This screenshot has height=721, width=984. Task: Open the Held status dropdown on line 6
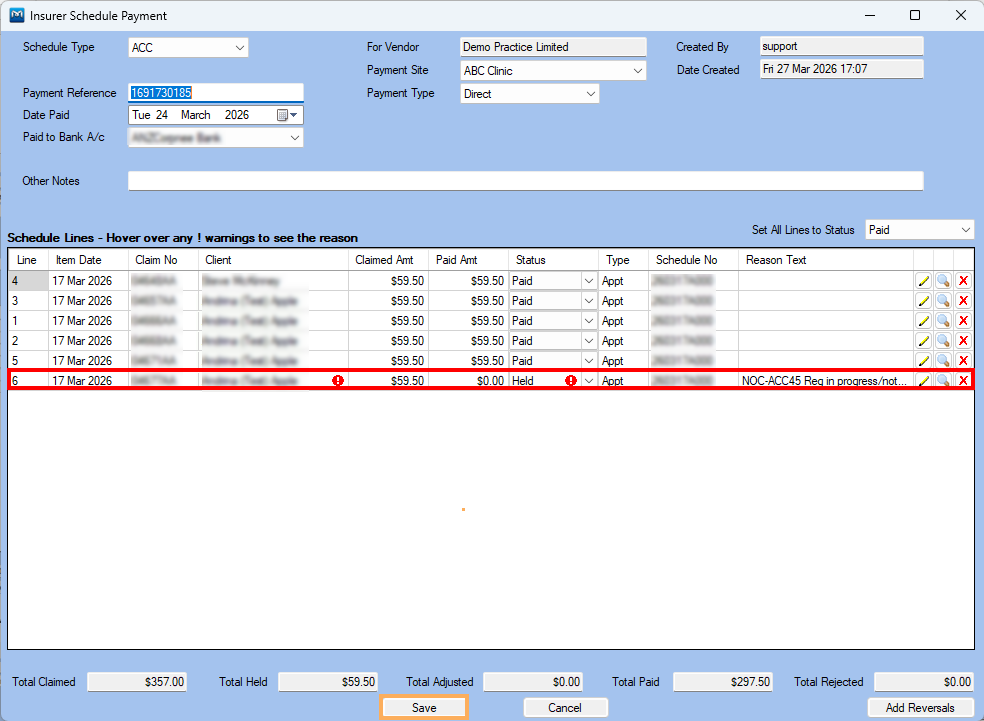point(589,381)
